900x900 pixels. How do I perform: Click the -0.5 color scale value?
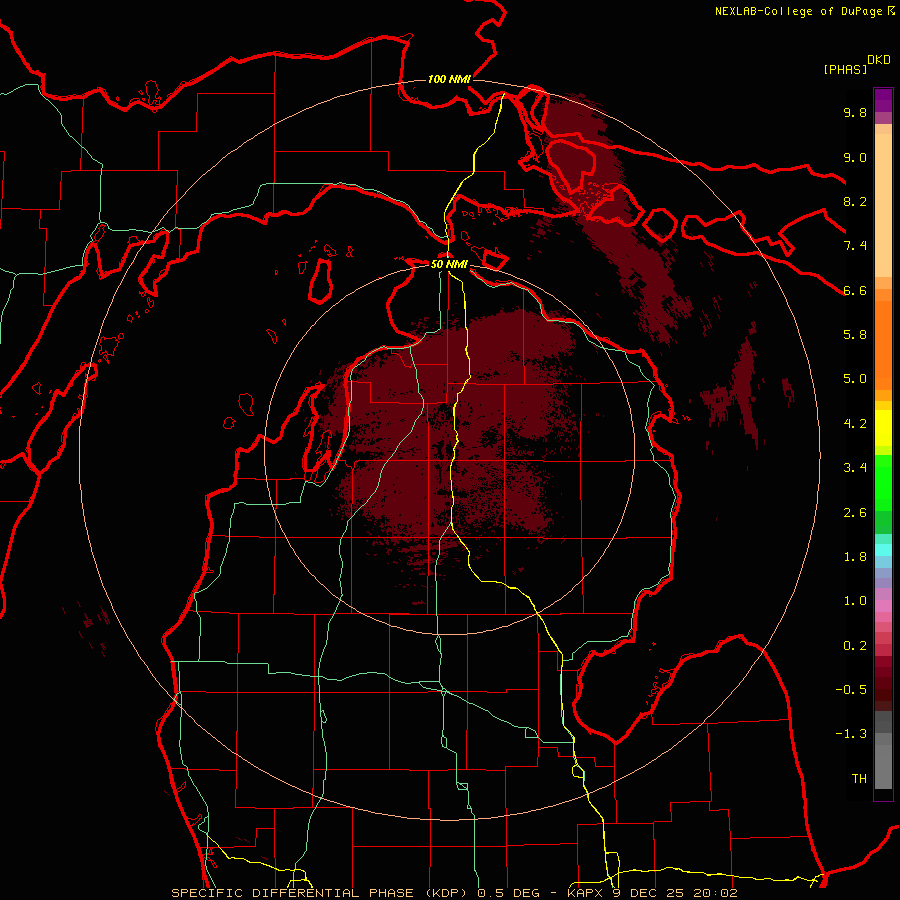(x=851, y=690)
